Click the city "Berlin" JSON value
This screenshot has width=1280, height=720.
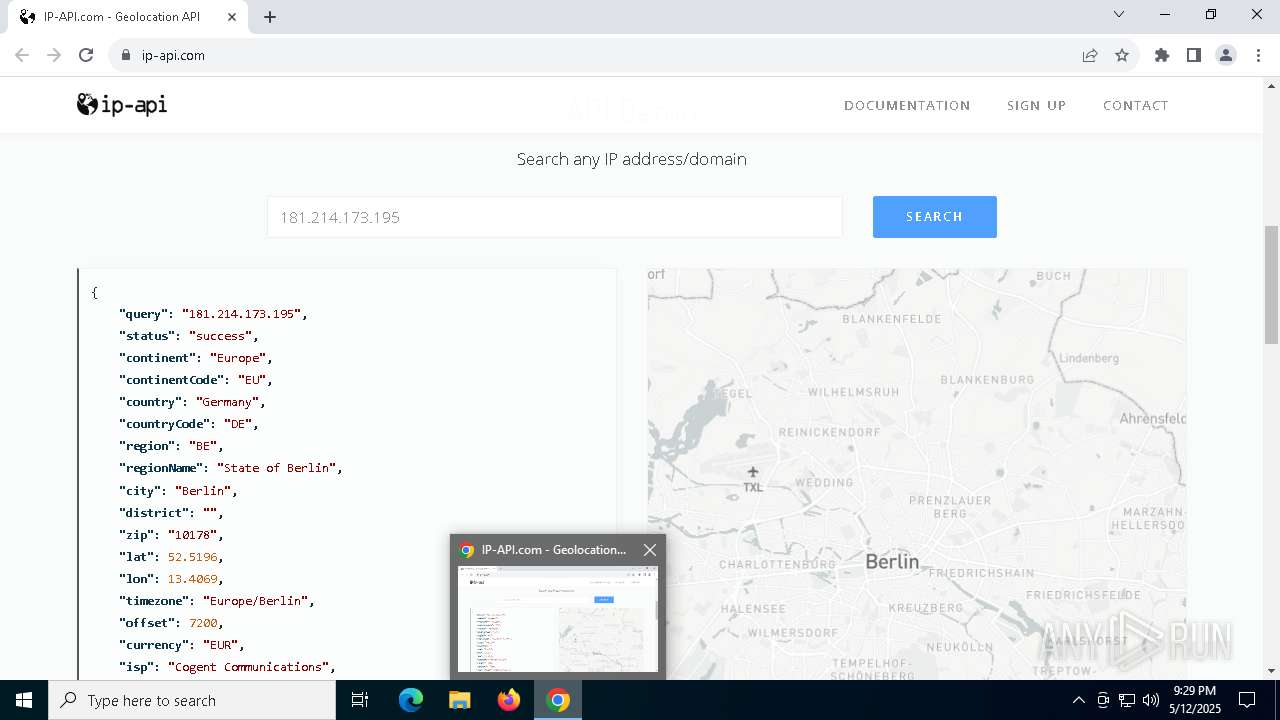[x=203, y=491]
